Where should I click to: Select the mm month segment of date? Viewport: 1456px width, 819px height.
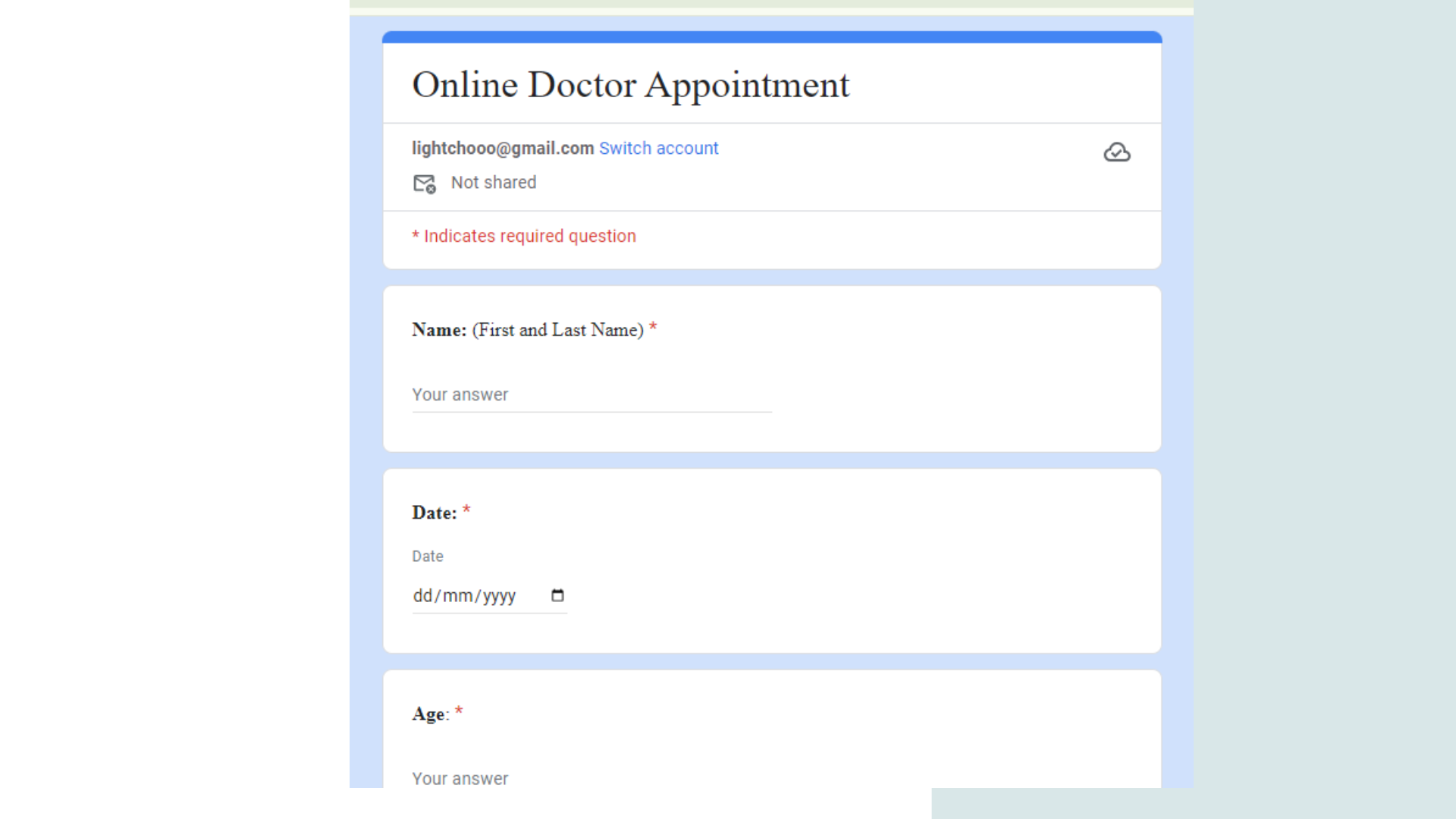click(457, 596)
